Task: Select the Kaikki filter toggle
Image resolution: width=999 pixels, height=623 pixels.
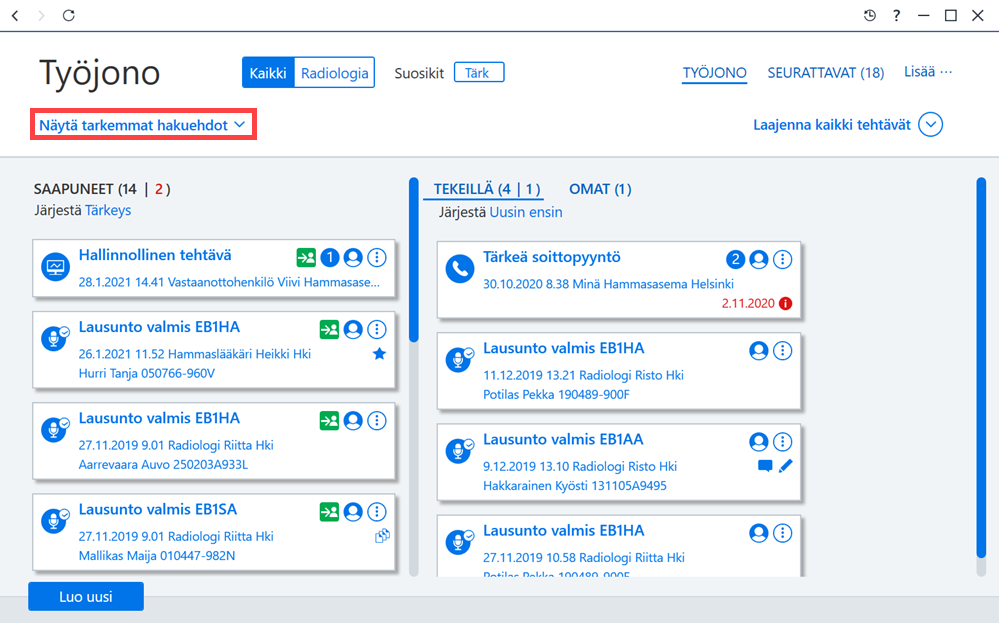Action: [x=268, y=73]
